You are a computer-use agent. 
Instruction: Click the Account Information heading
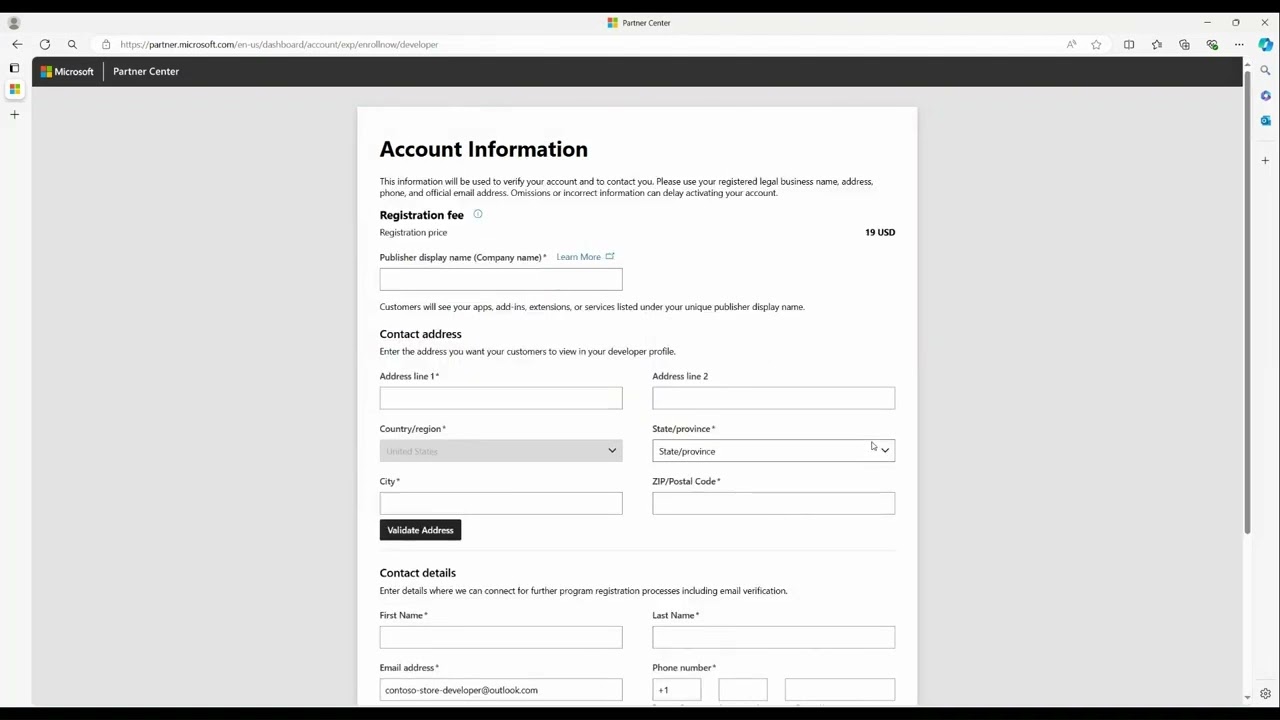[x=483, y=149]
